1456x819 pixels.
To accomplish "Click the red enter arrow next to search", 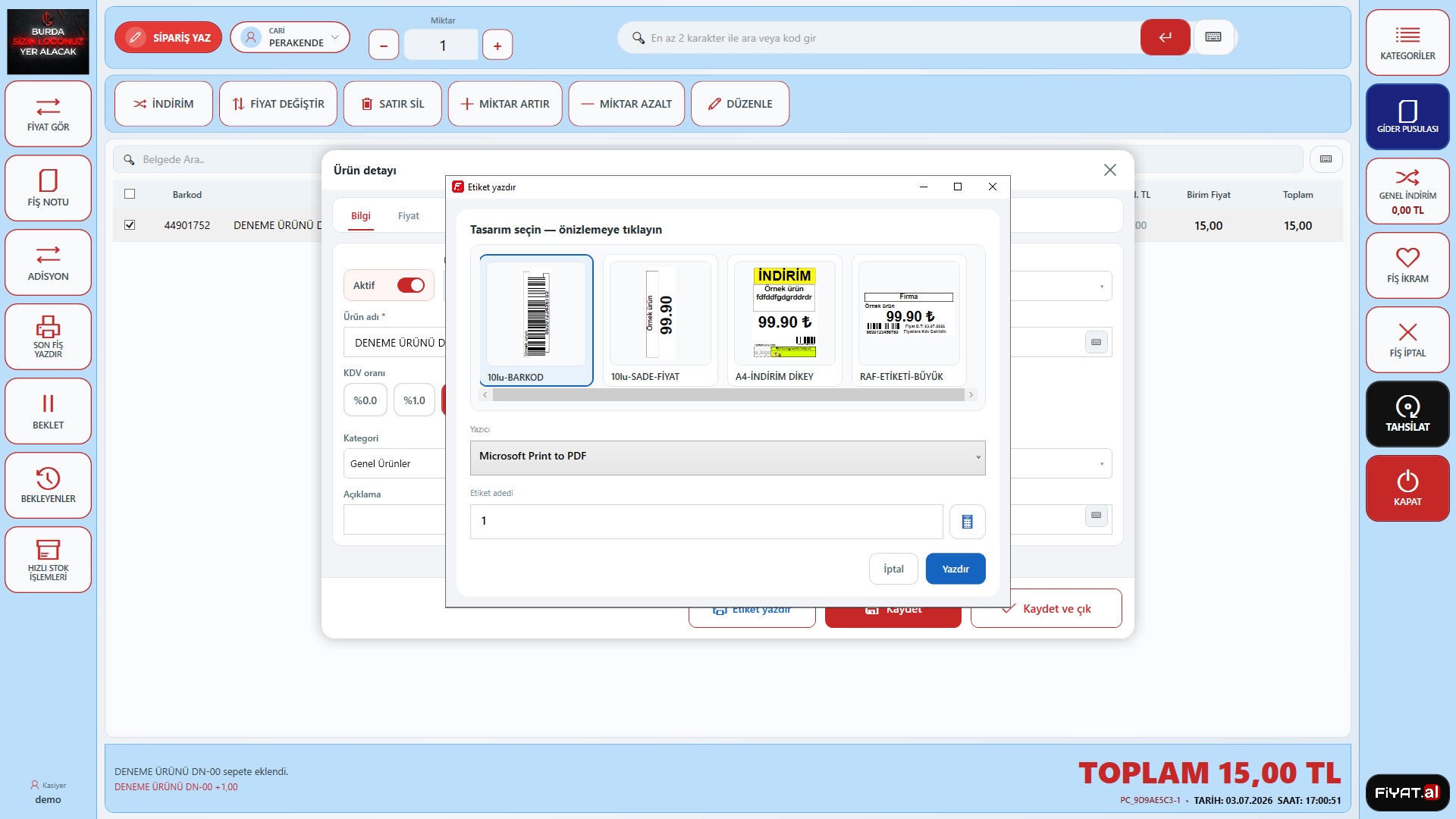I will (1166, 37).
